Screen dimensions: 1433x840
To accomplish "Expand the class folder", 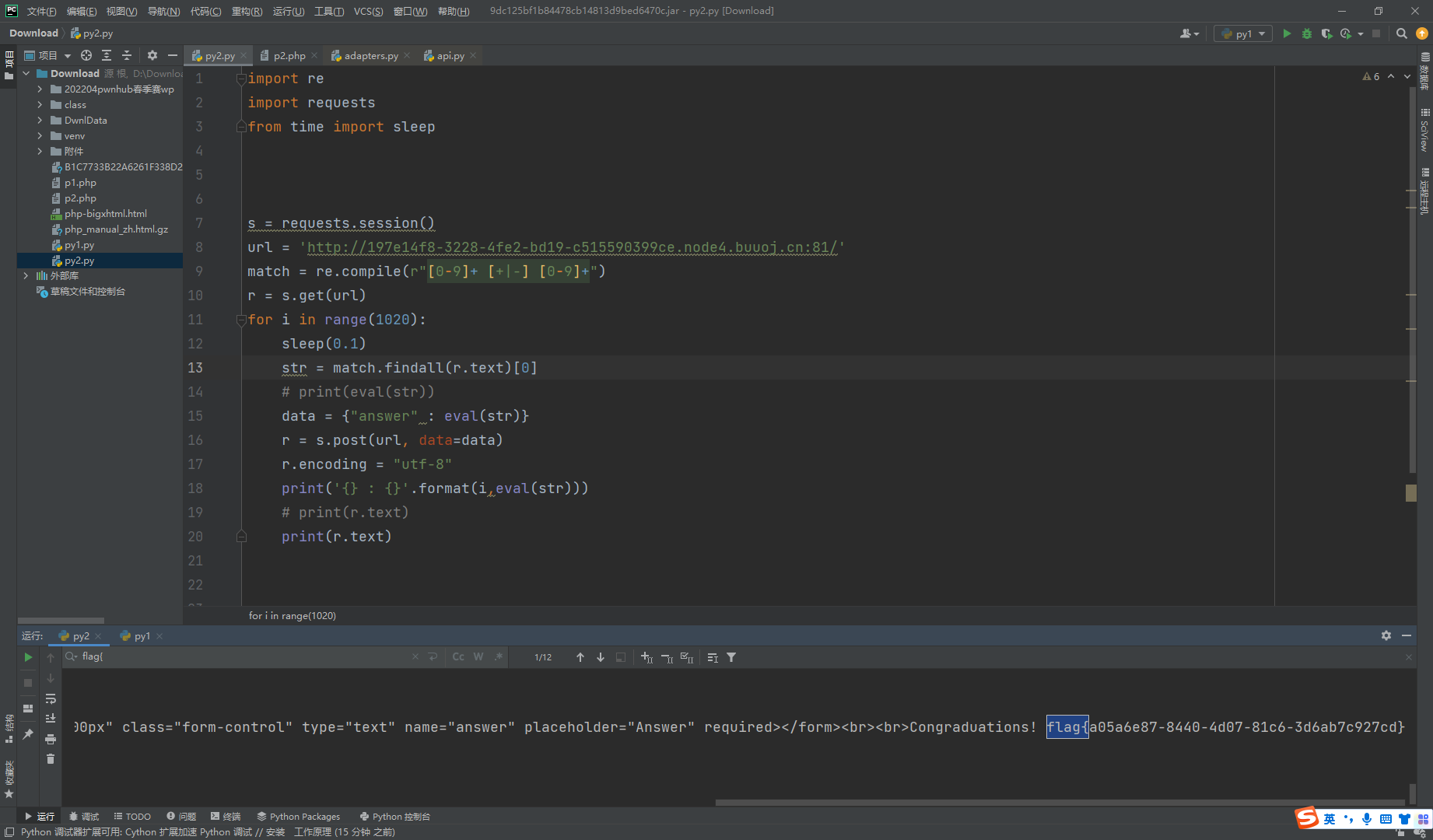I will click(40, 105).
